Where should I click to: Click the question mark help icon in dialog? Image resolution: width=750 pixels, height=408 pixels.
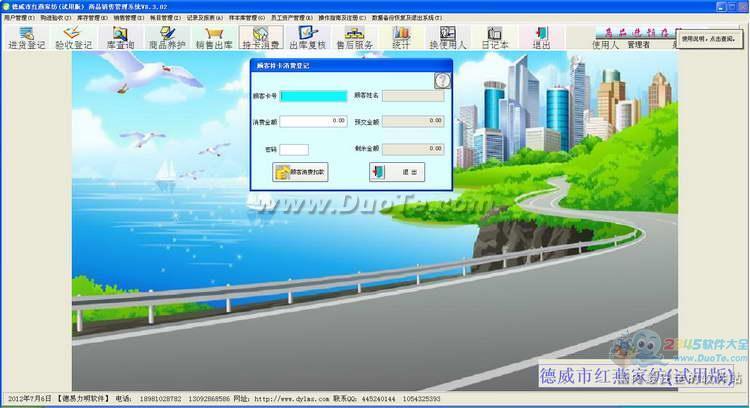442,81
